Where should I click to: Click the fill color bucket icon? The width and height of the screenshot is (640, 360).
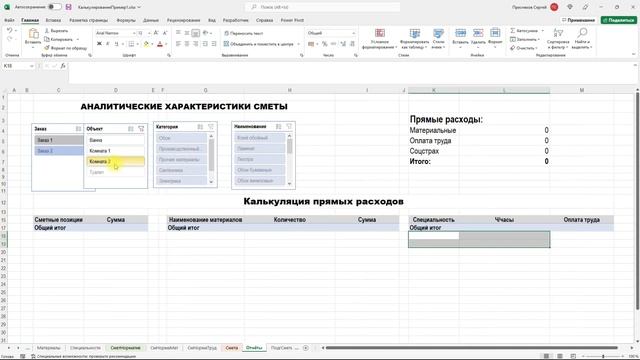[x=146, y=44]
